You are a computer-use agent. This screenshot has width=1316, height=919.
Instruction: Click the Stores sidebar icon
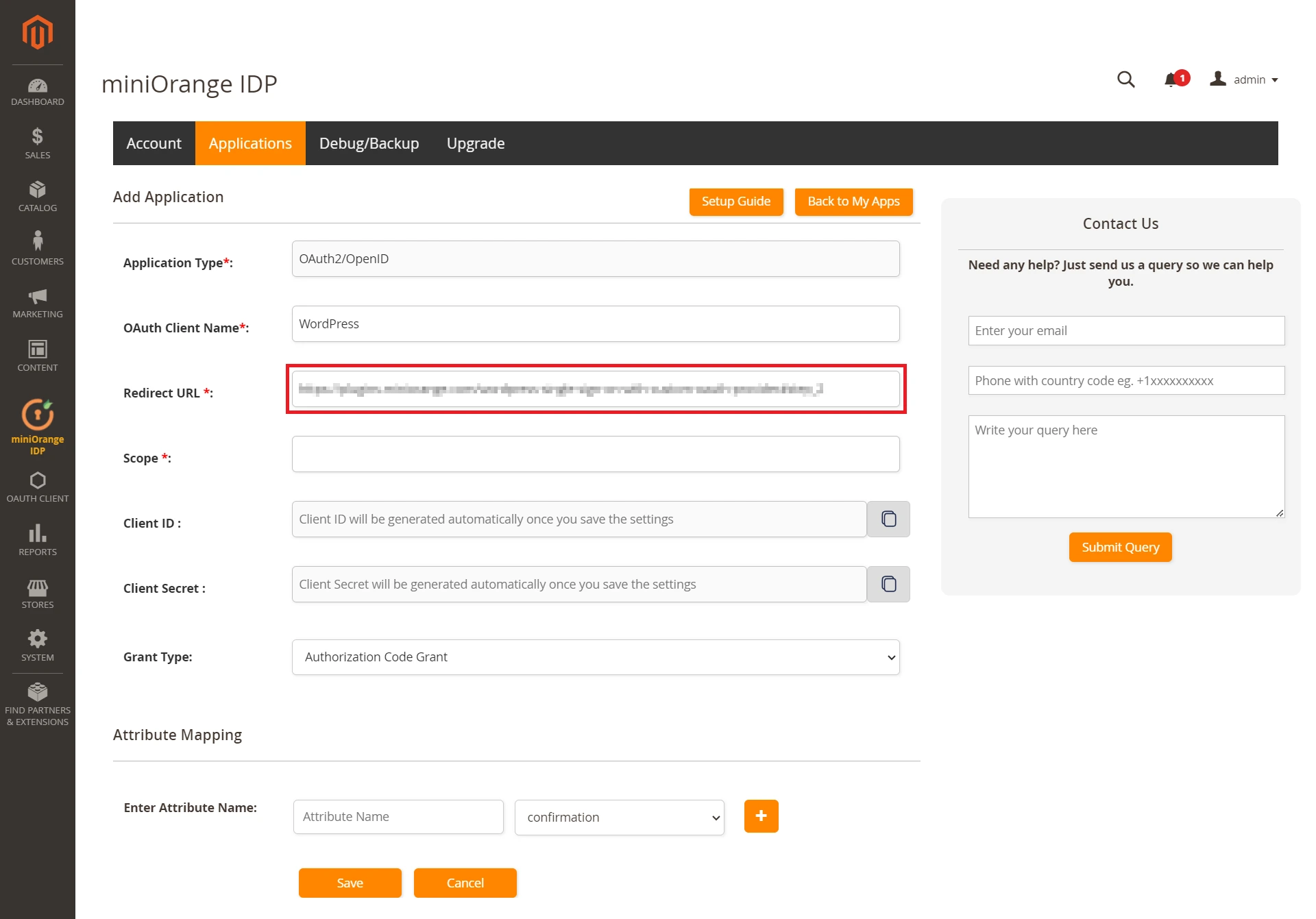pos(37,590)
